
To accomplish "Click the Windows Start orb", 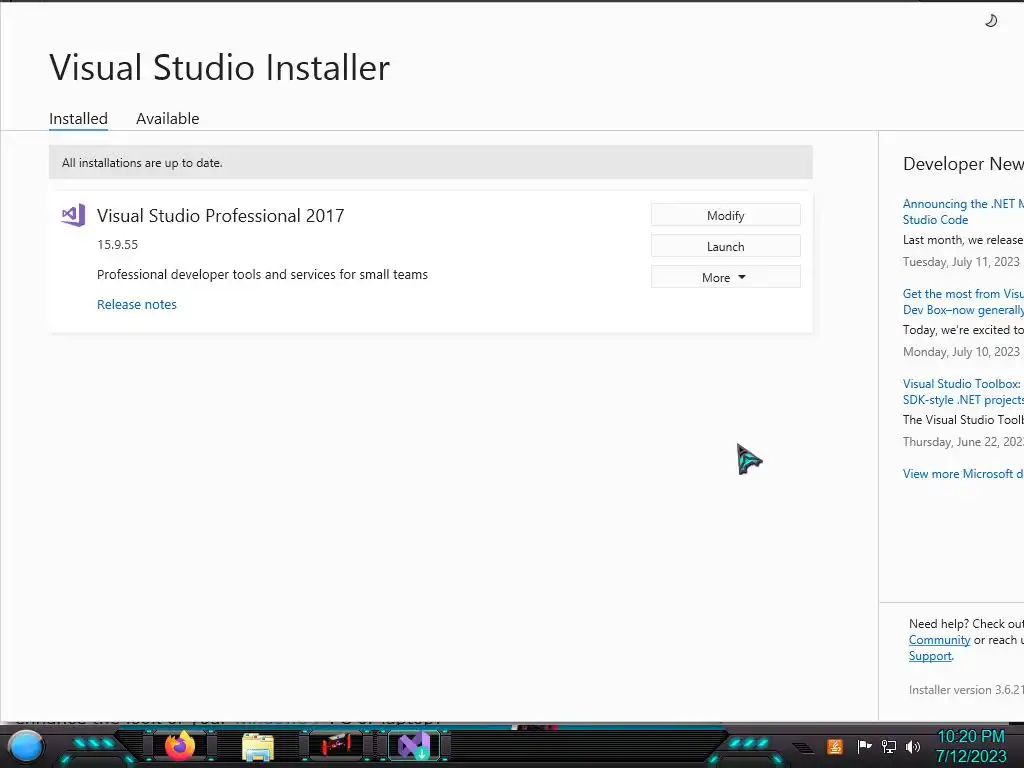I will 26,746.
